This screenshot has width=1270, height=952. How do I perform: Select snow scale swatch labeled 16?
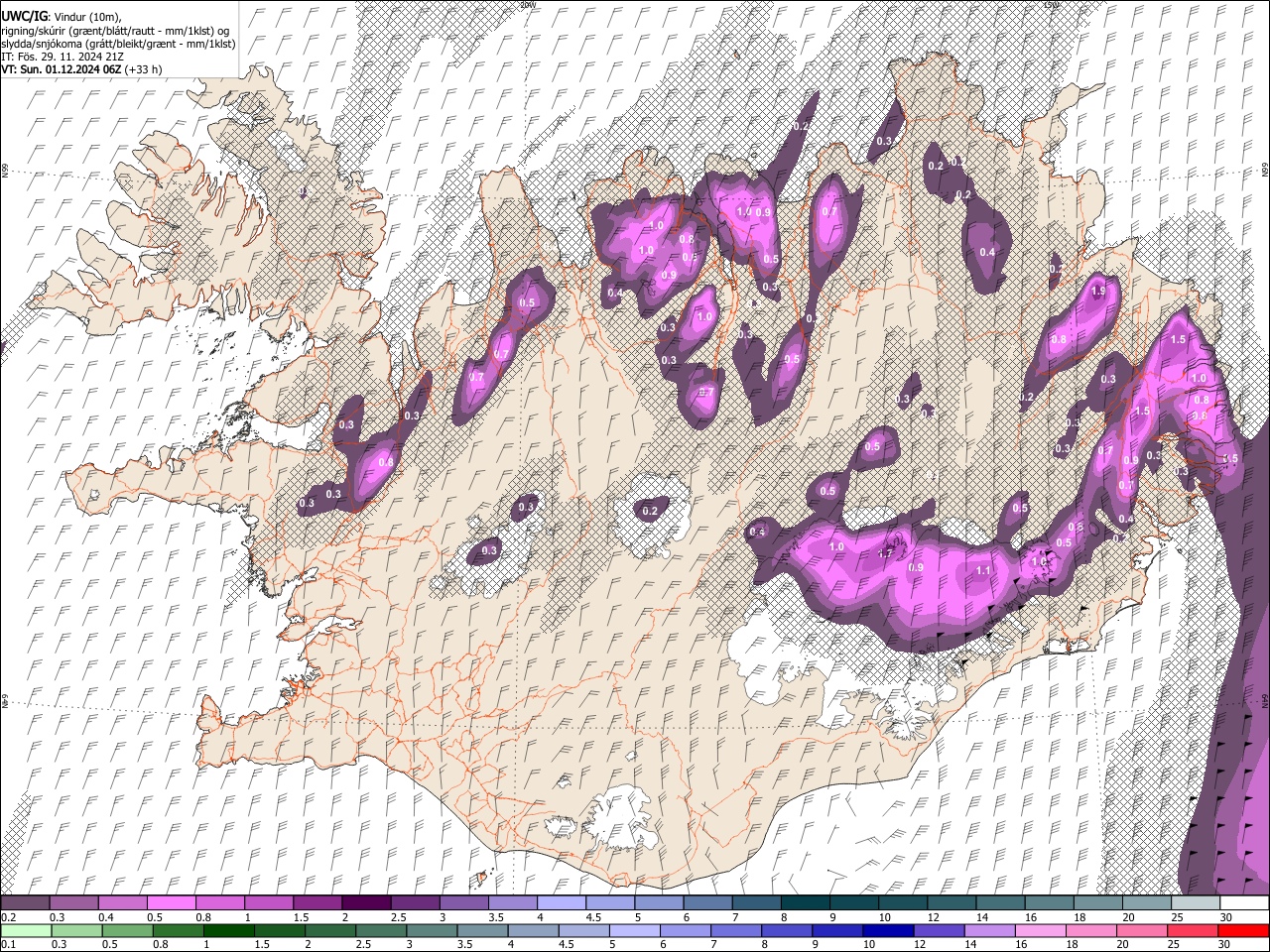click(x=1048, y=902)
